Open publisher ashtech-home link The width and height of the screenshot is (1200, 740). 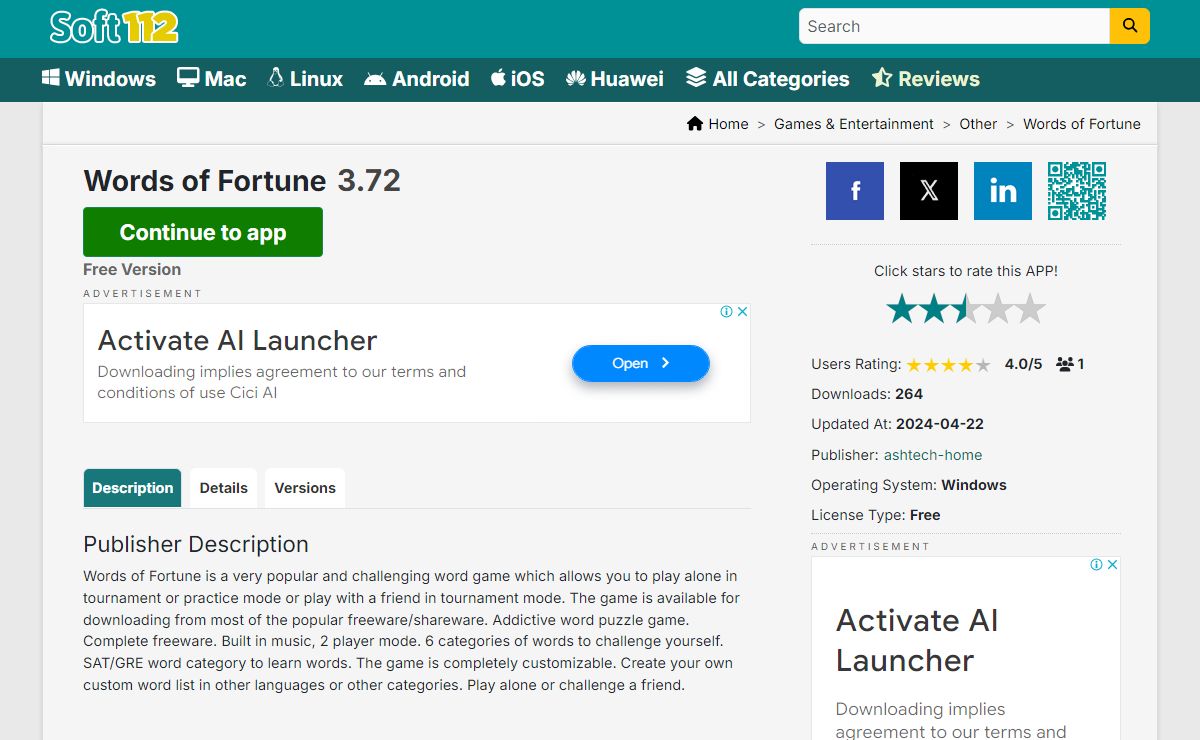coord(933,455)
